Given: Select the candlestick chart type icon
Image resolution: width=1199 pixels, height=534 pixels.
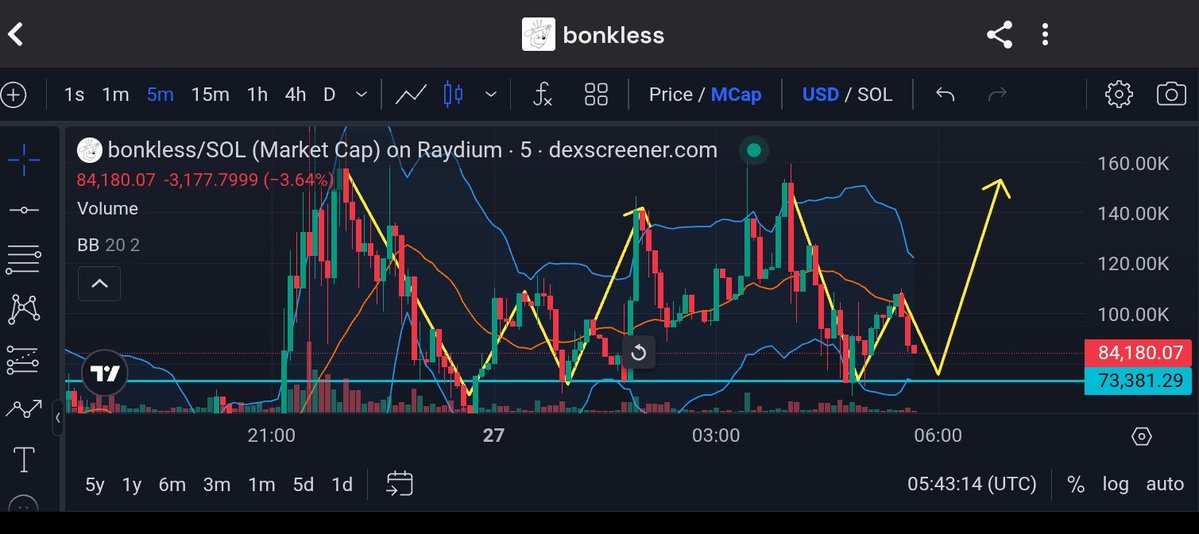Looking at the screenshot, I should [x=453, y=95].
